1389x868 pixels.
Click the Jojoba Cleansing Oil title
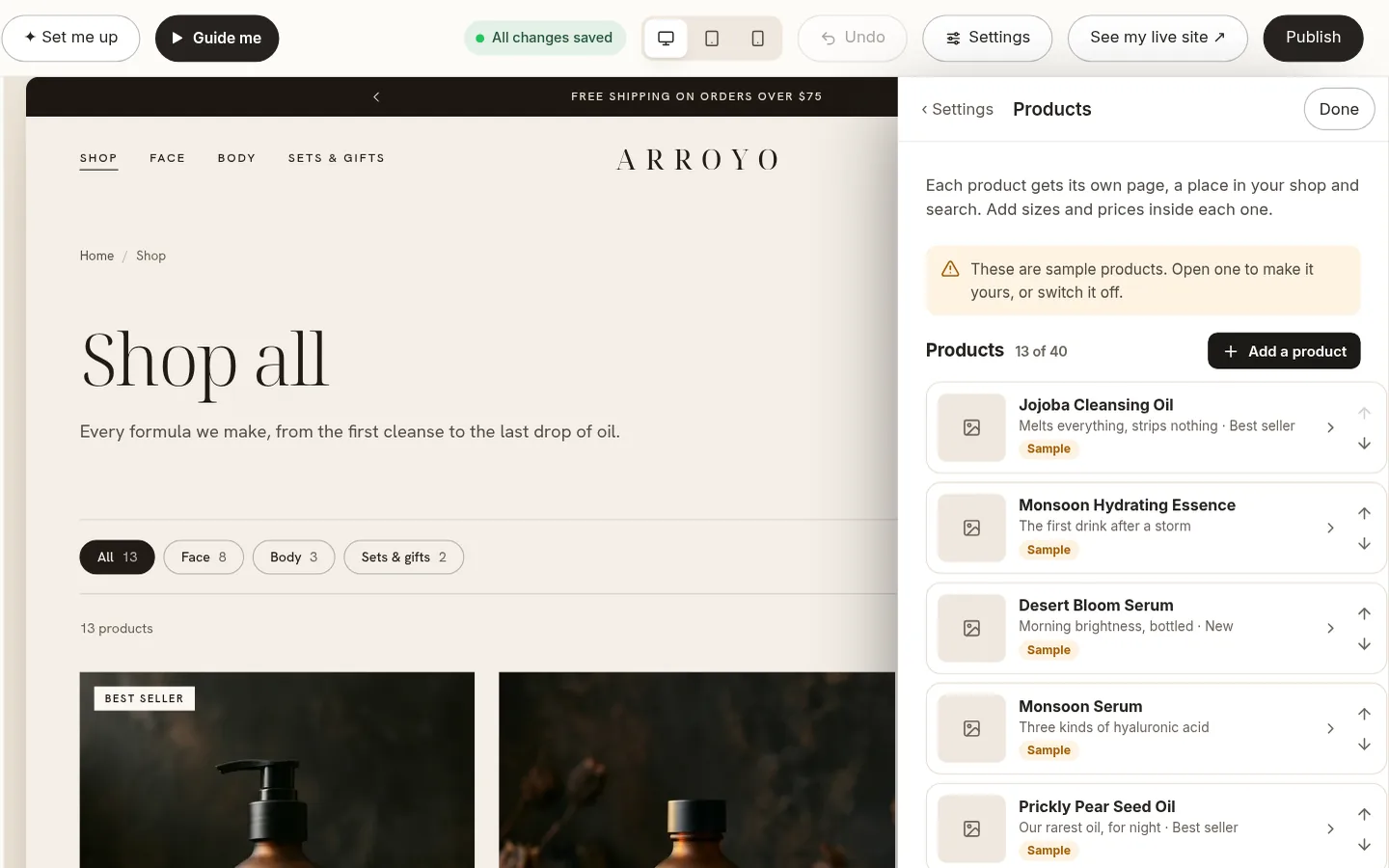click(1096, 405)
